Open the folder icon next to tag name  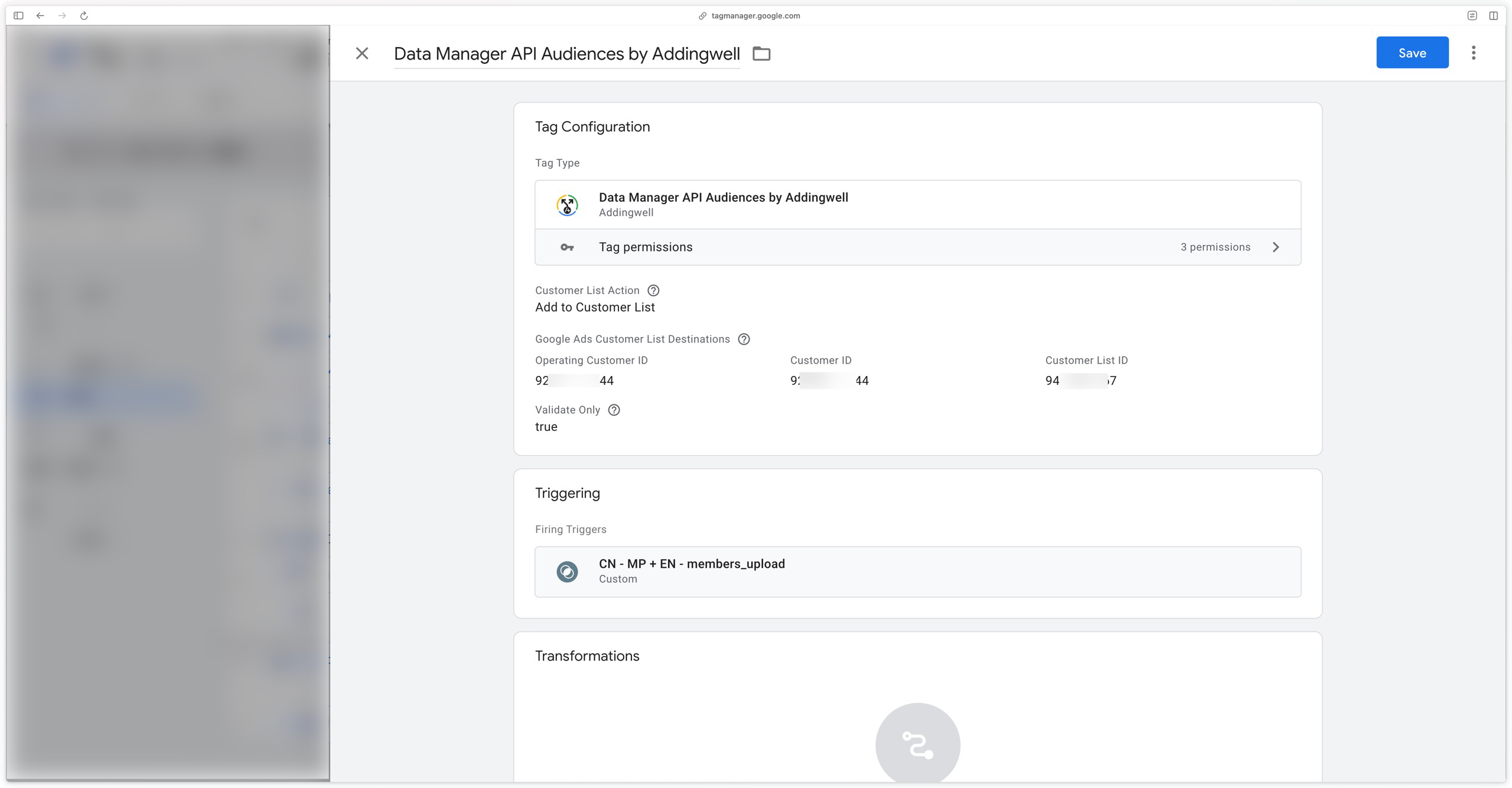(x=761, y=54)
